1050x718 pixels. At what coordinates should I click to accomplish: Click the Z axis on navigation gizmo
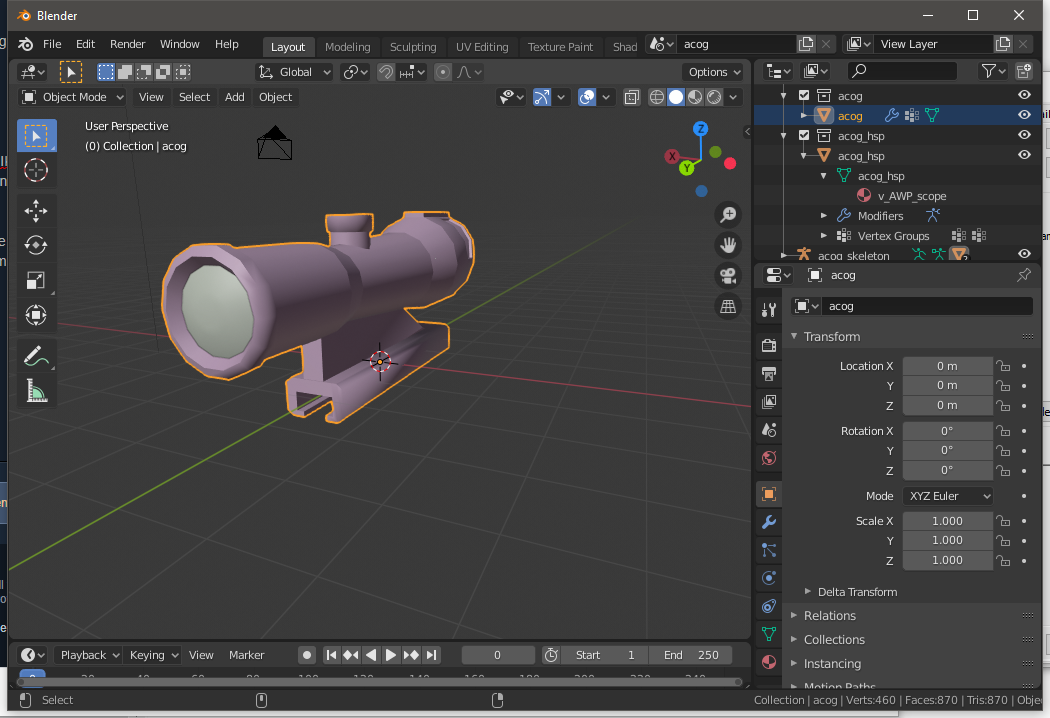point(701,129)
